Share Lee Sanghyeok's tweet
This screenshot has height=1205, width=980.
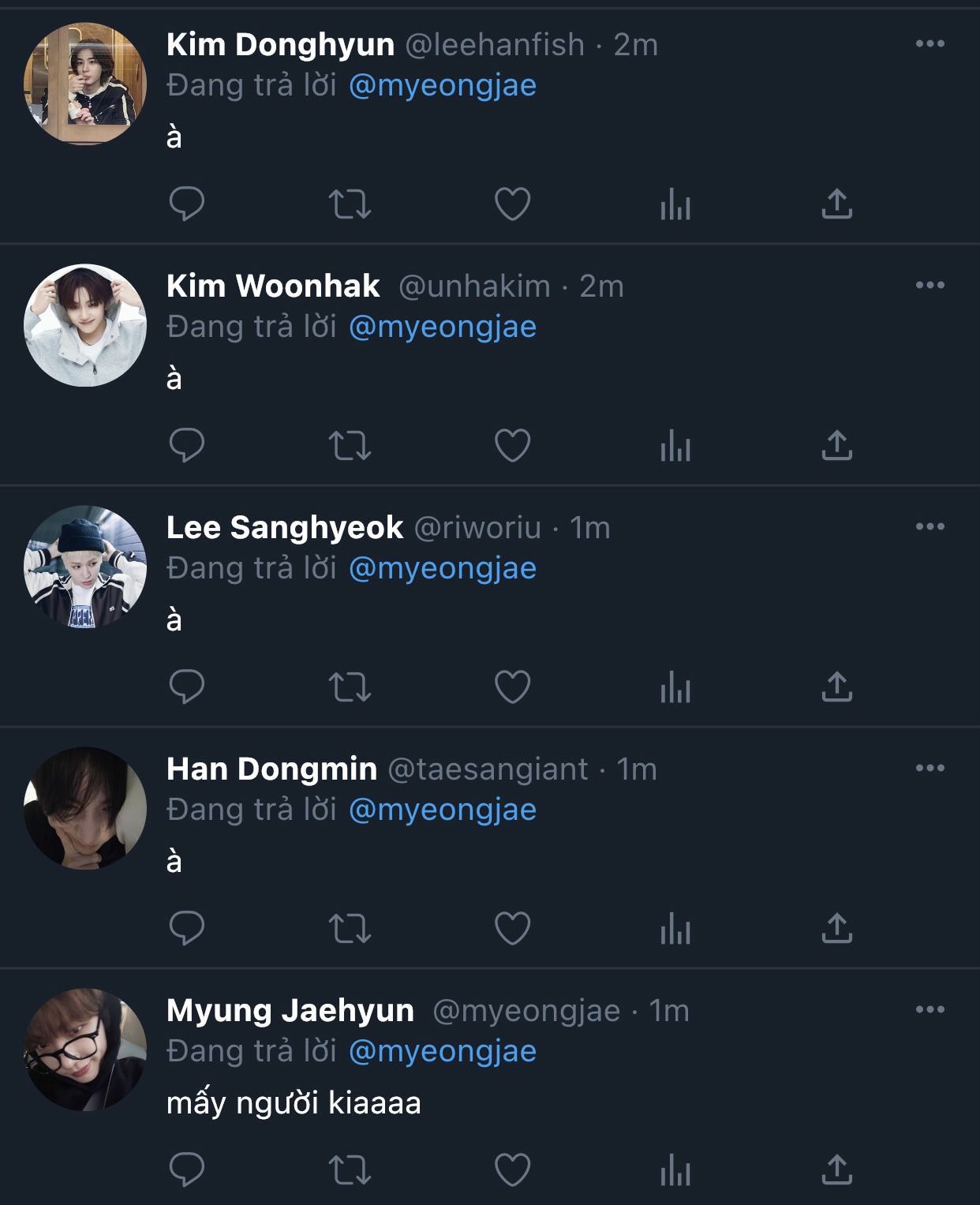coord(836,687)
